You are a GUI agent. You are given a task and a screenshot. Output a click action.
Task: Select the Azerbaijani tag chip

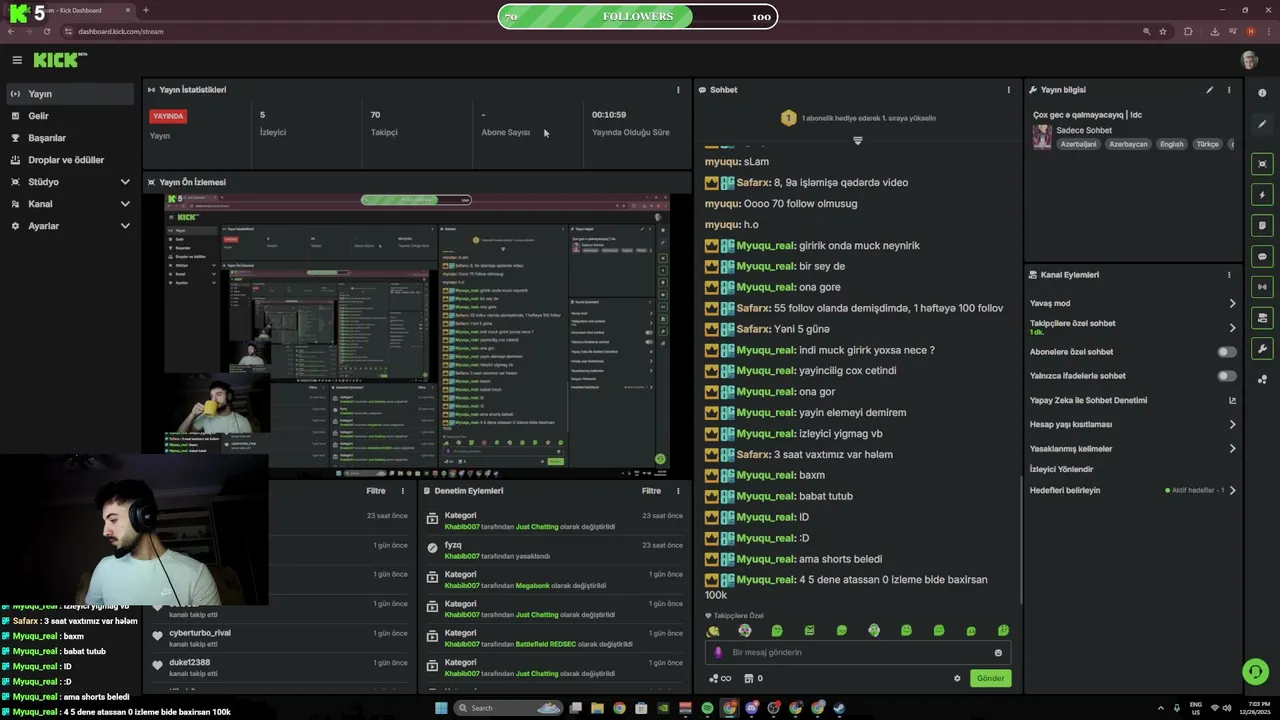click(1078, 144)
